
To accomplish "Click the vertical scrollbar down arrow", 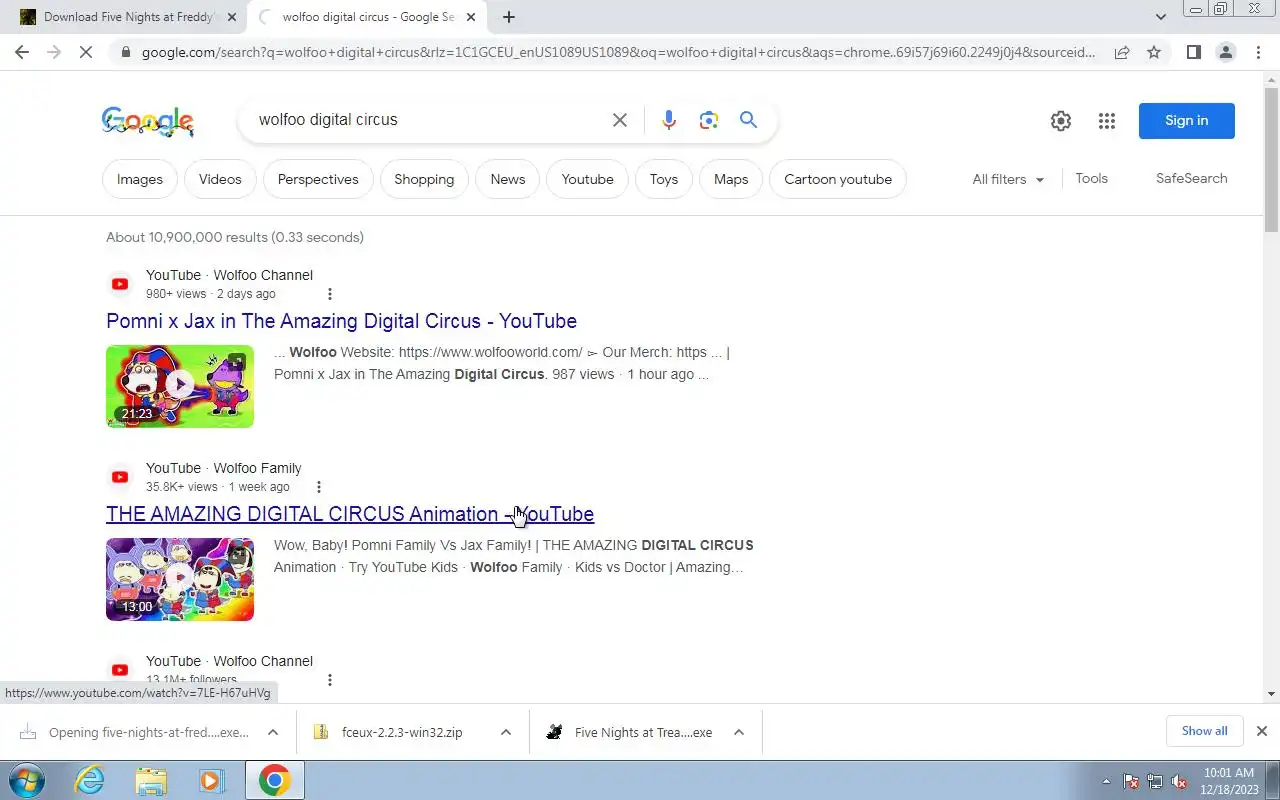I will 1271,694.
